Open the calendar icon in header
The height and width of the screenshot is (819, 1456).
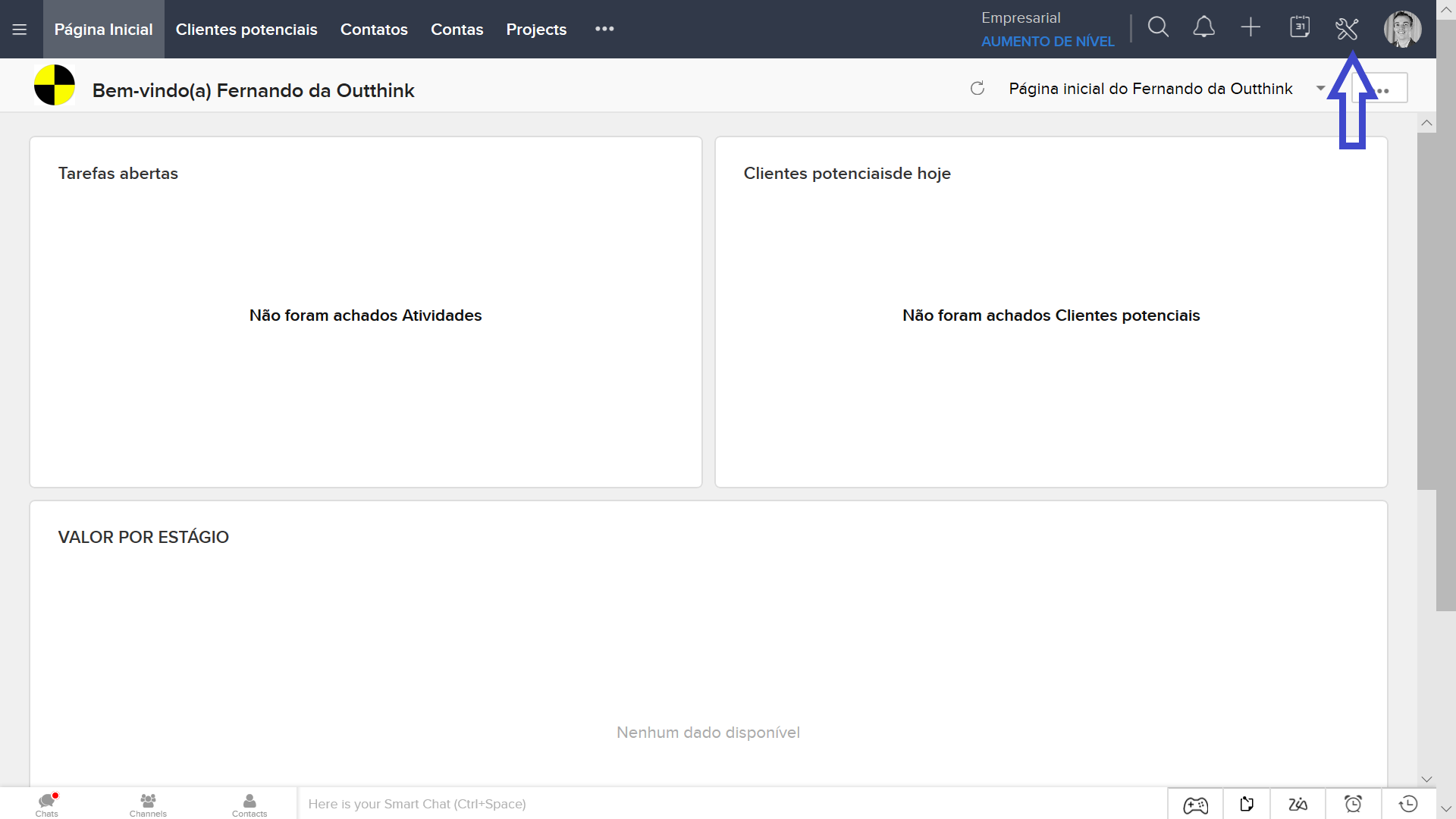tap(1300, 28)
